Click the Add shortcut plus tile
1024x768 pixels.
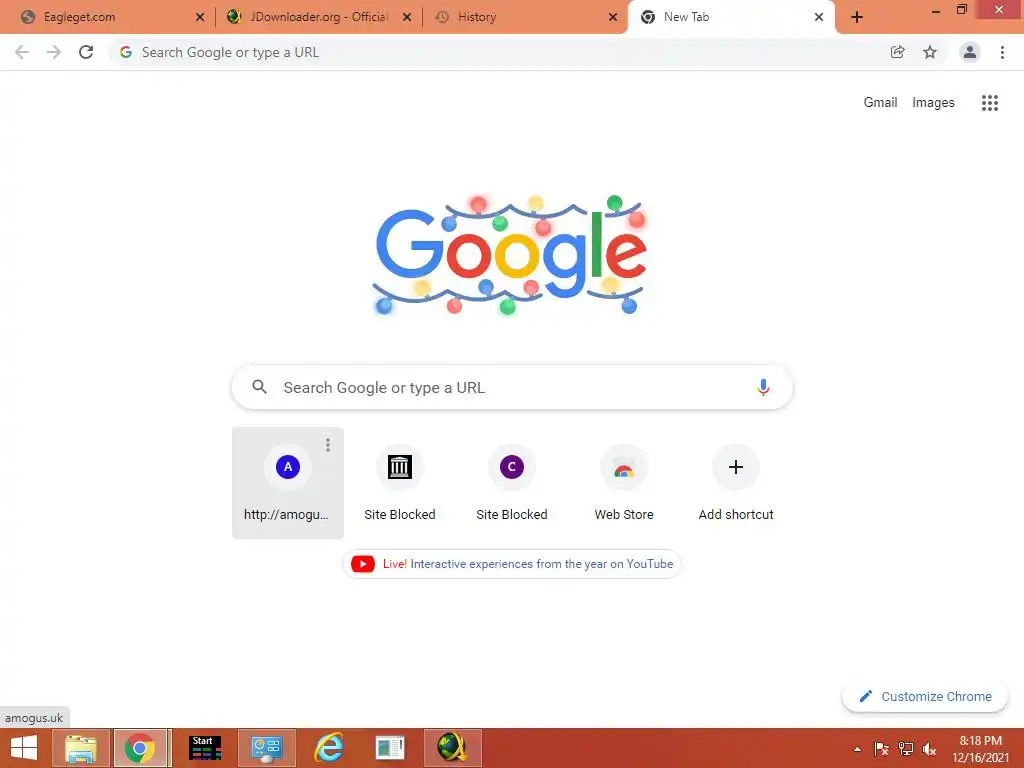pyautogui.click(x=736, y=483)
